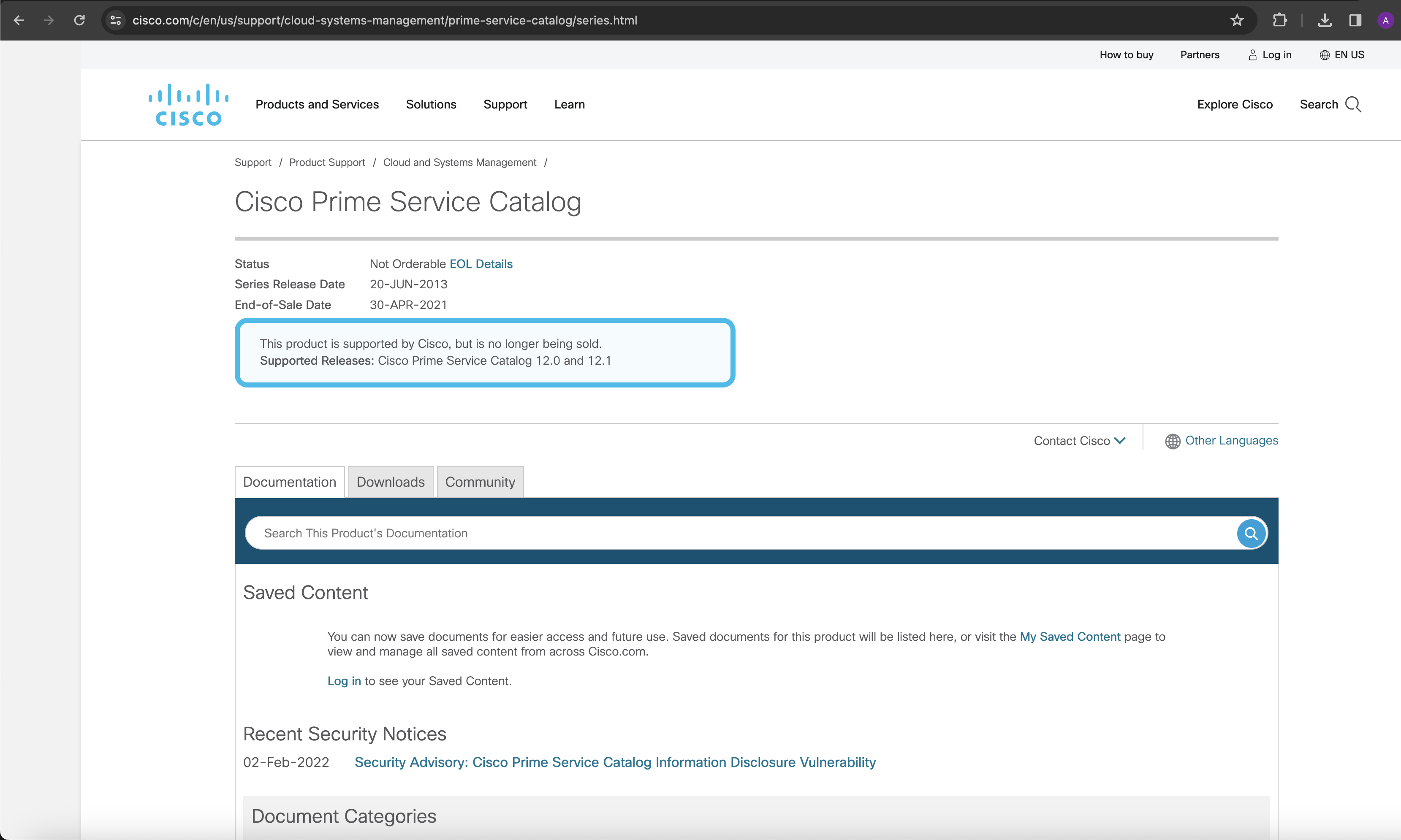This screenshot has width=1401, height=840.
Task: Open the Other Languages link
Action: pyautogui.click(x=1231, y=440)
